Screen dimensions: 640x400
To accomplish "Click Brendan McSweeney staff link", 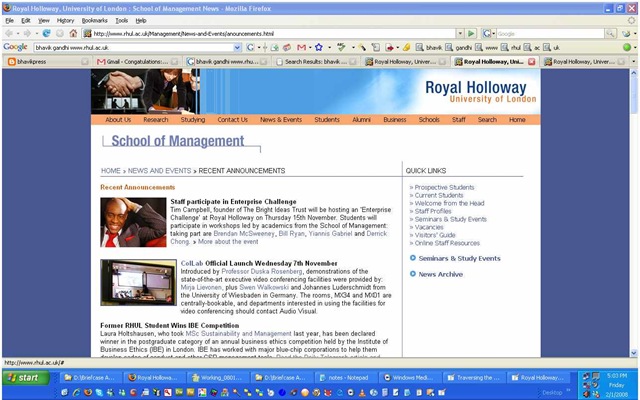I will click(244, 233).
